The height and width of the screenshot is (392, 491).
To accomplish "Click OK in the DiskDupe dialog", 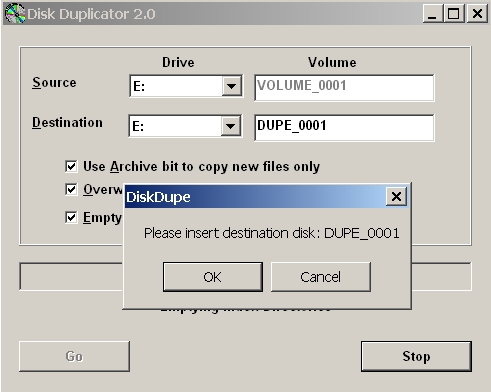I will tap(213, 277).
